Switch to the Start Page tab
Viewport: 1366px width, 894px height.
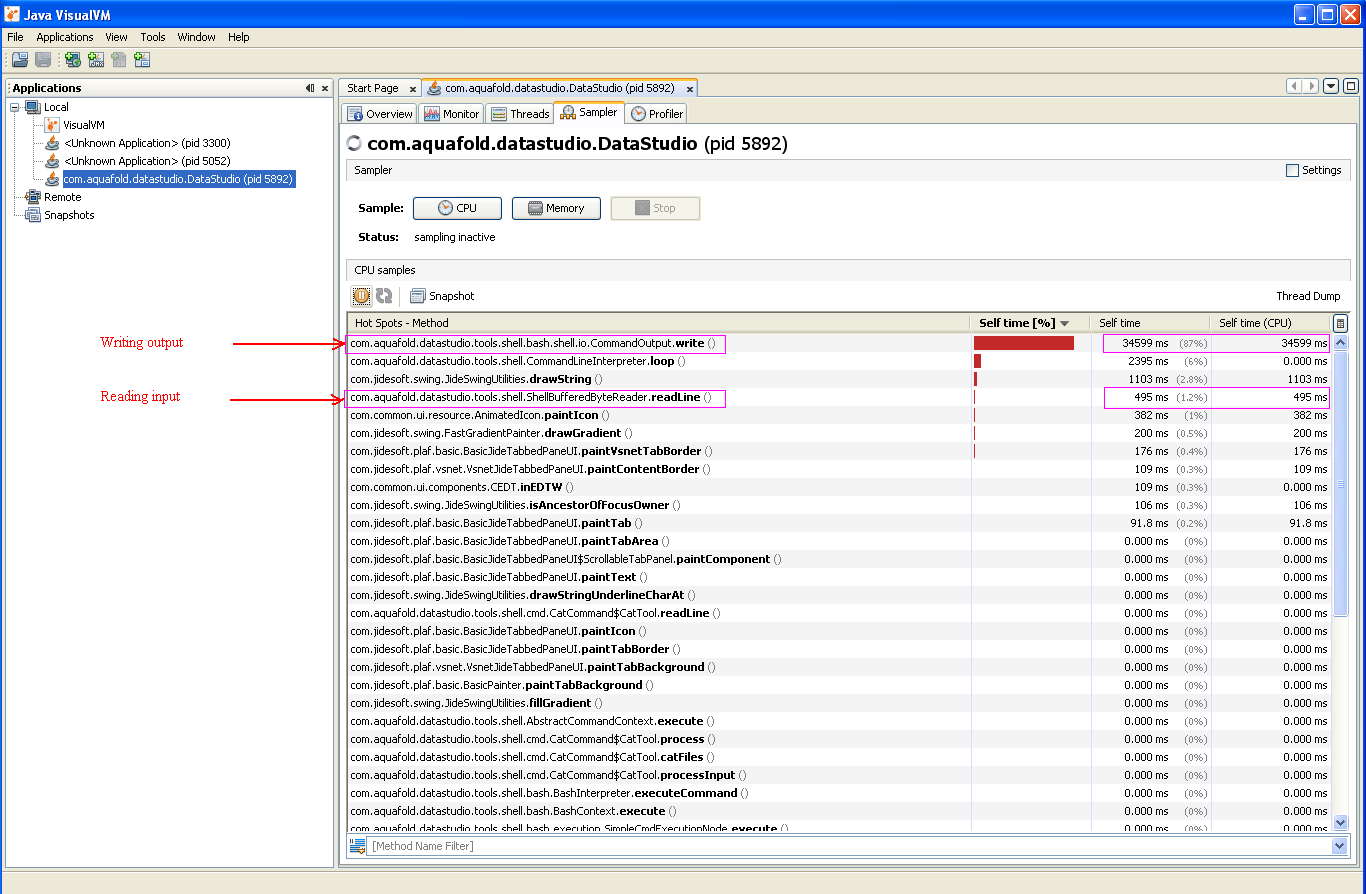pyautogui.click(x=373, y=89)
